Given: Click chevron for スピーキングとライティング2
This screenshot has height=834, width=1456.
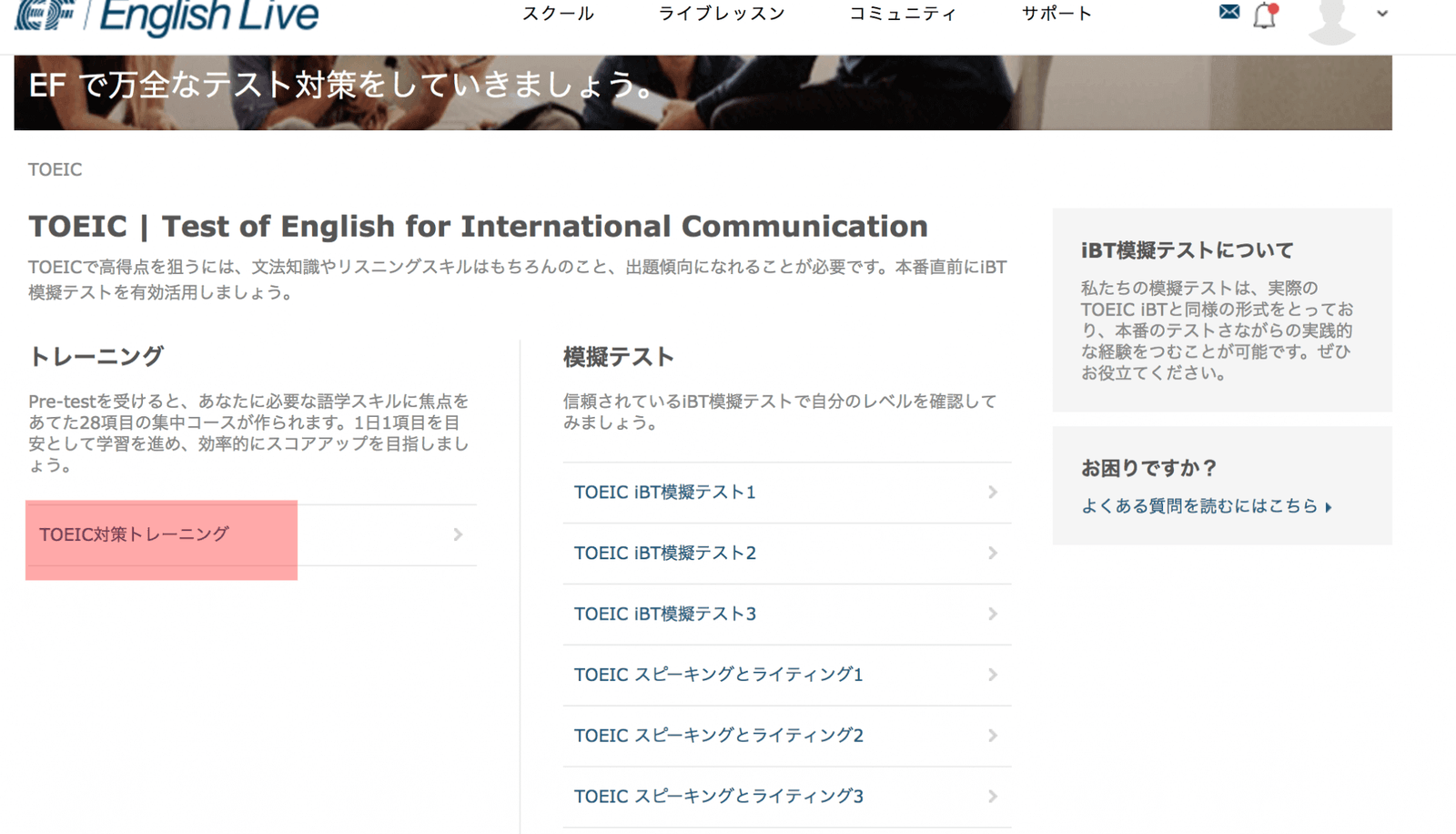Looking at the screenshot, I should (993, 736).
